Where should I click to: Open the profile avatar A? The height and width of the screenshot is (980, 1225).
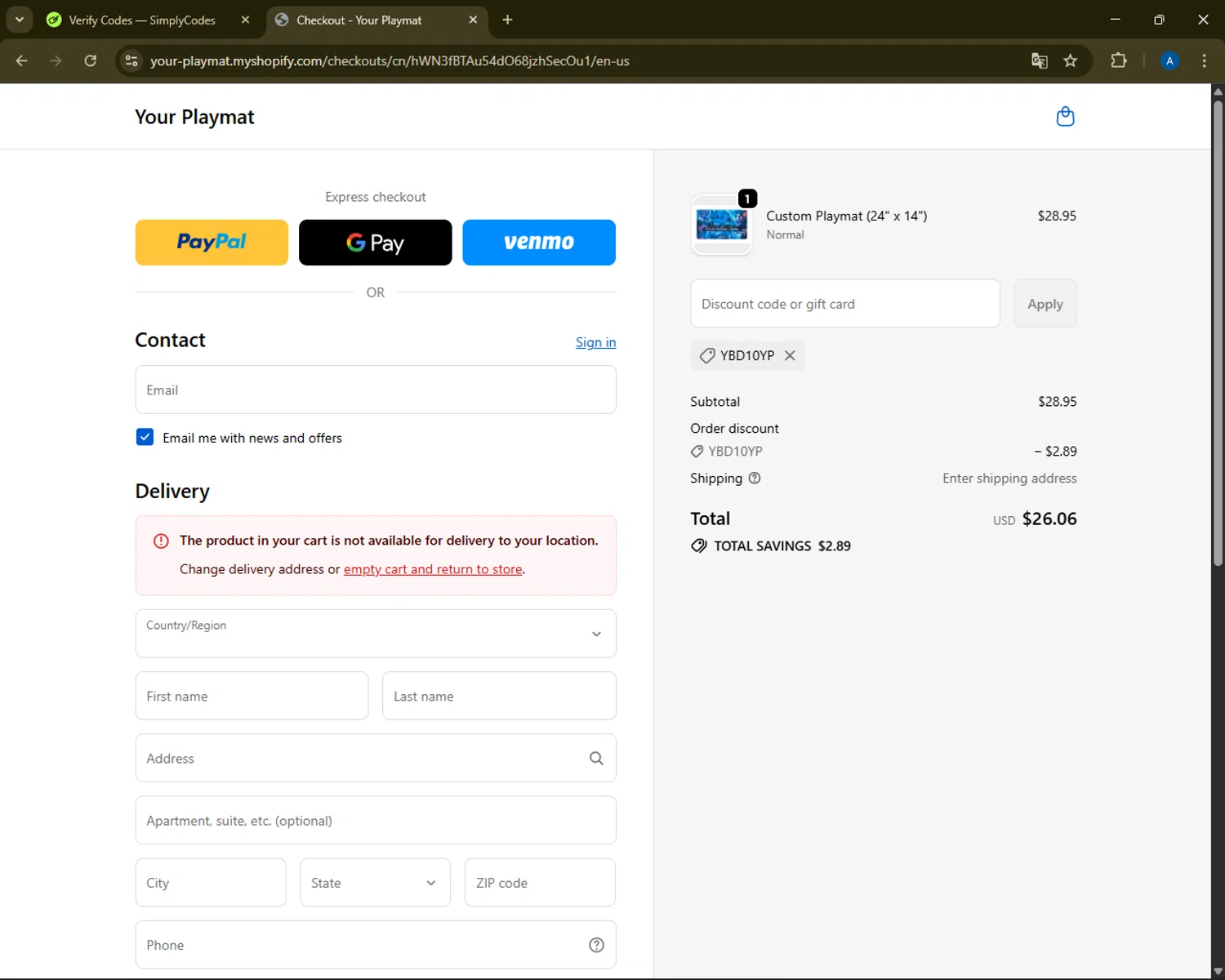click(x=1169, y=60)
